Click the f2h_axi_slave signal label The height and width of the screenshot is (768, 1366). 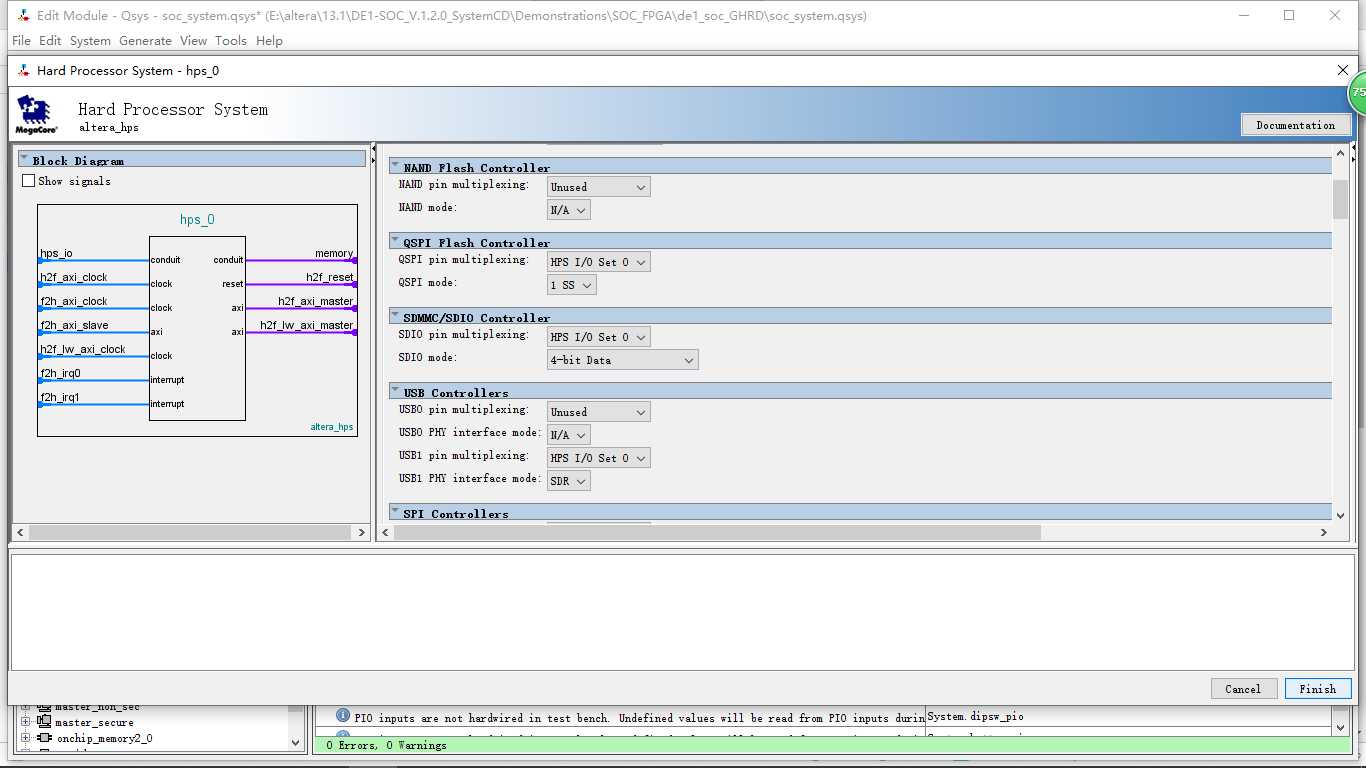tap(74, 325)
